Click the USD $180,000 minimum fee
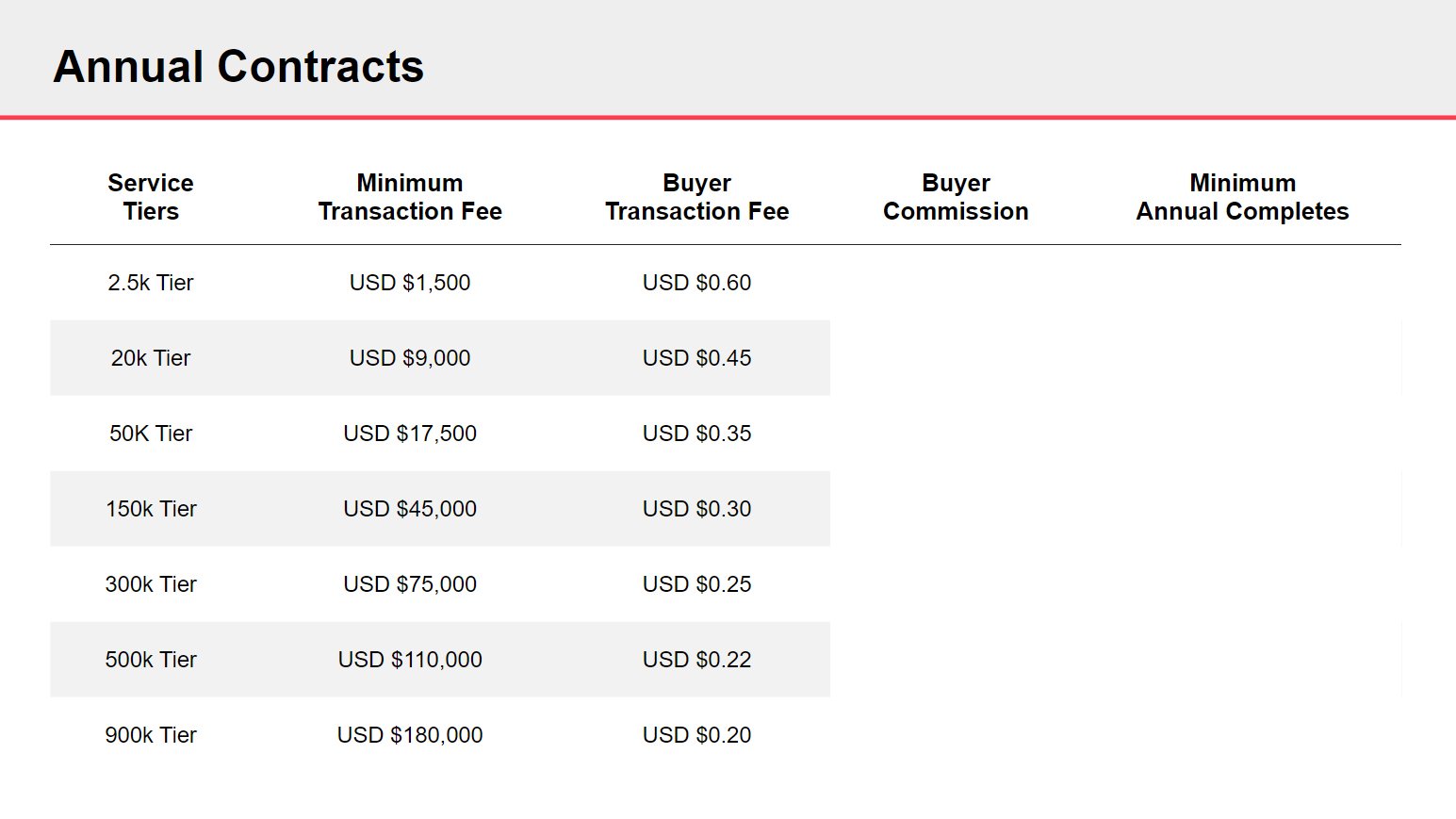The image size is (1456, 819). coord(410,735)
